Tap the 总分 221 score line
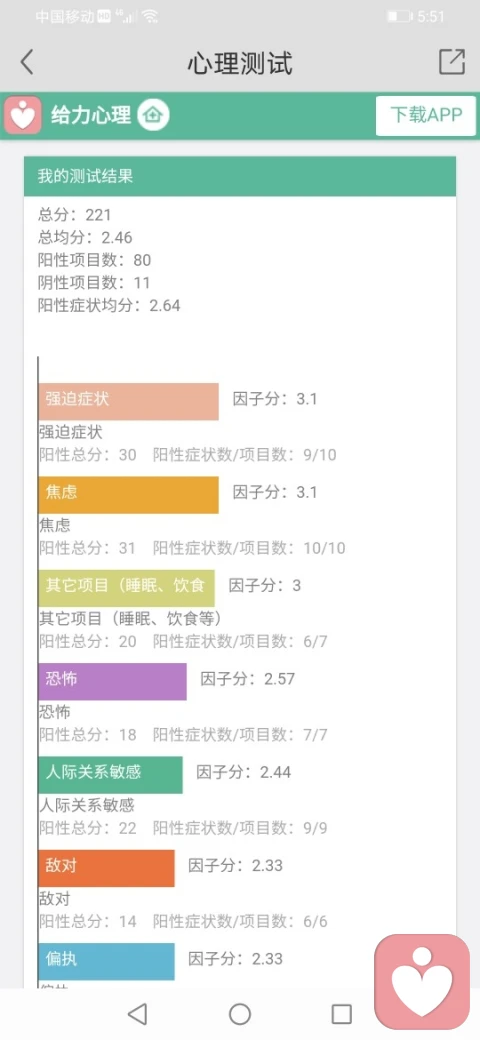This screenshot has width=480, height=1040. 75,215
